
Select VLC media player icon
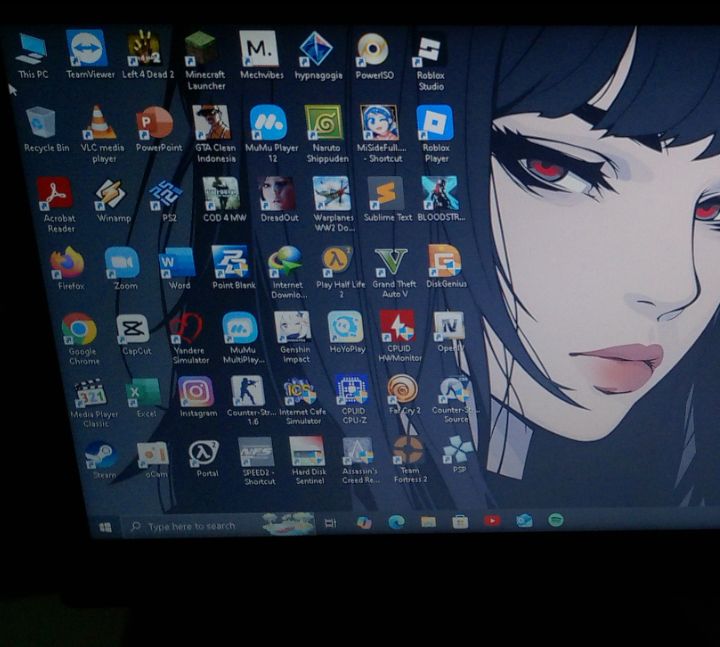102,134
